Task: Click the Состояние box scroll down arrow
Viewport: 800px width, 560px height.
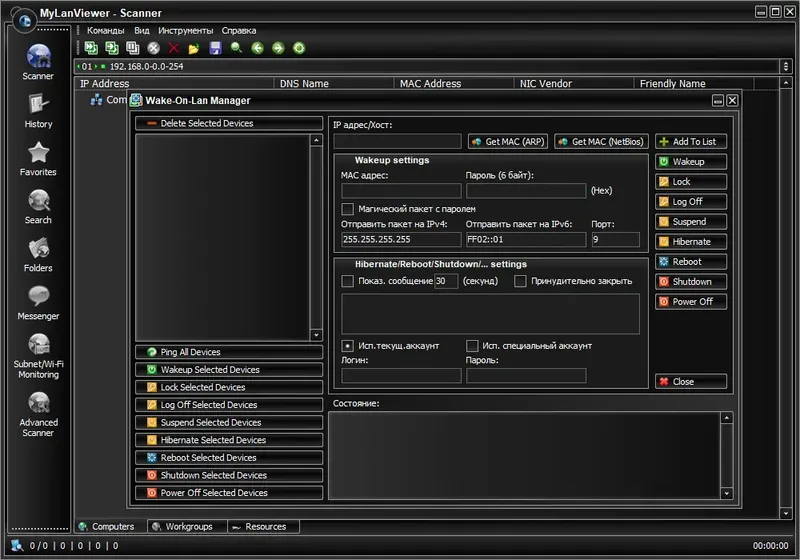Action: 727,493
